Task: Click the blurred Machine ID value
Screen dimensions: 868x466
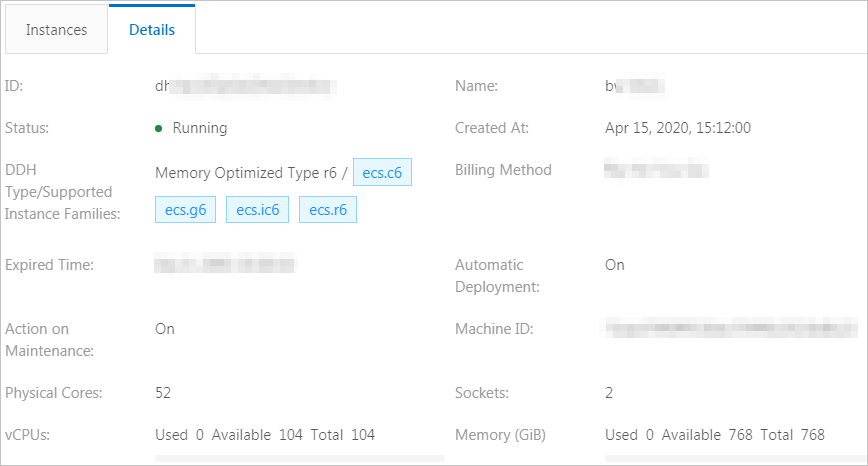Action: 731,328
